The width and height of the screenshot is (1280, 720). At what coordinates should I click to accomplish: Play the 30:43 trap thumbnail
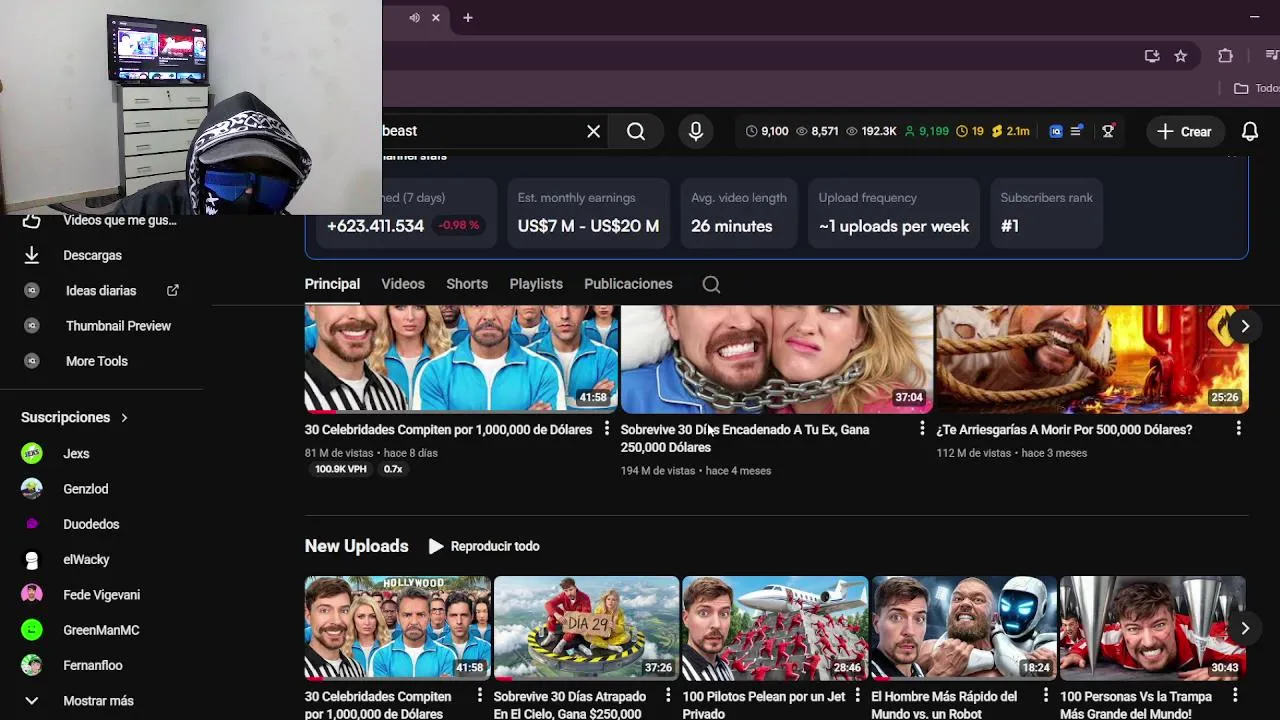[1153, 628]
